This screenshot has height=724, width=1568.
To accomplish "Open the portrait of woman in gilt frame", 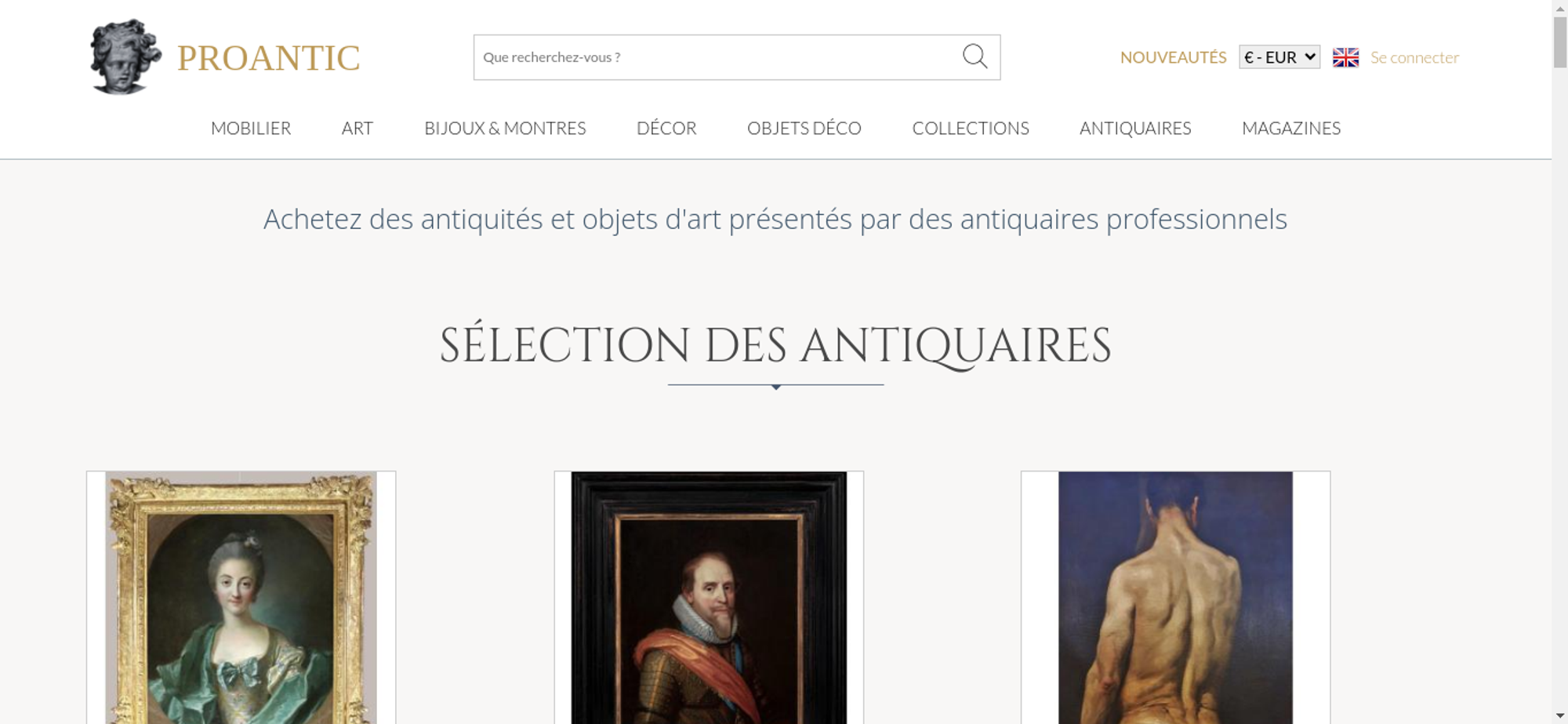I will [x=241, y=598].
